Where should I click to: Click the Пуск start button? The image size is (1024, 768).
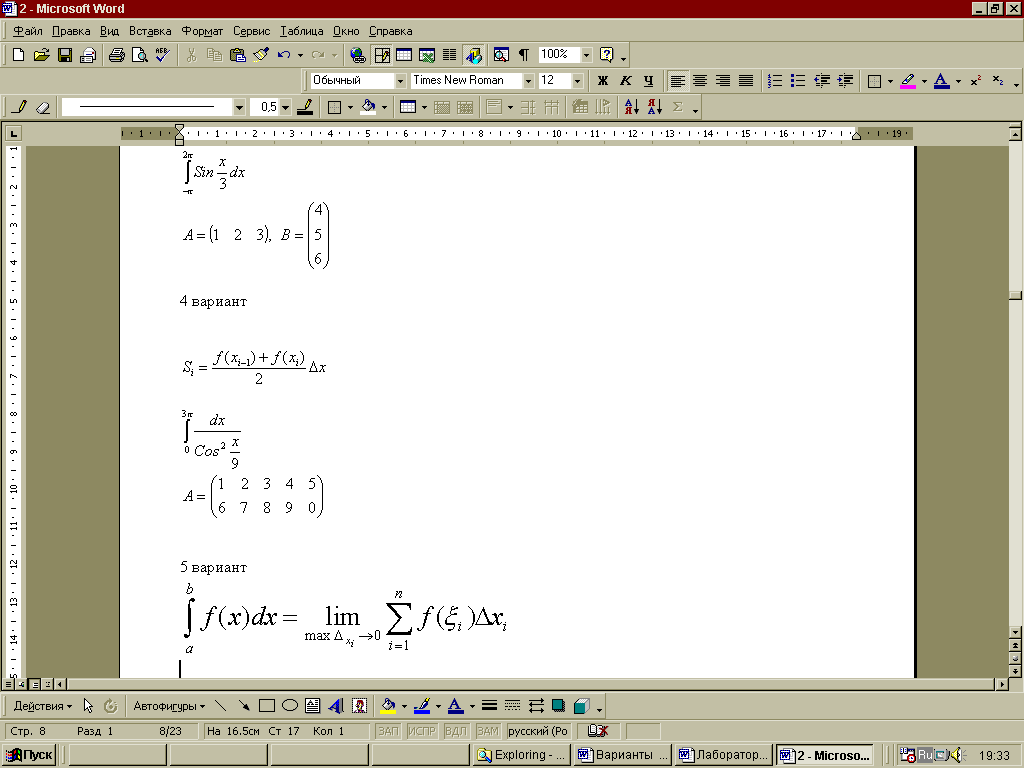[29, 755]
